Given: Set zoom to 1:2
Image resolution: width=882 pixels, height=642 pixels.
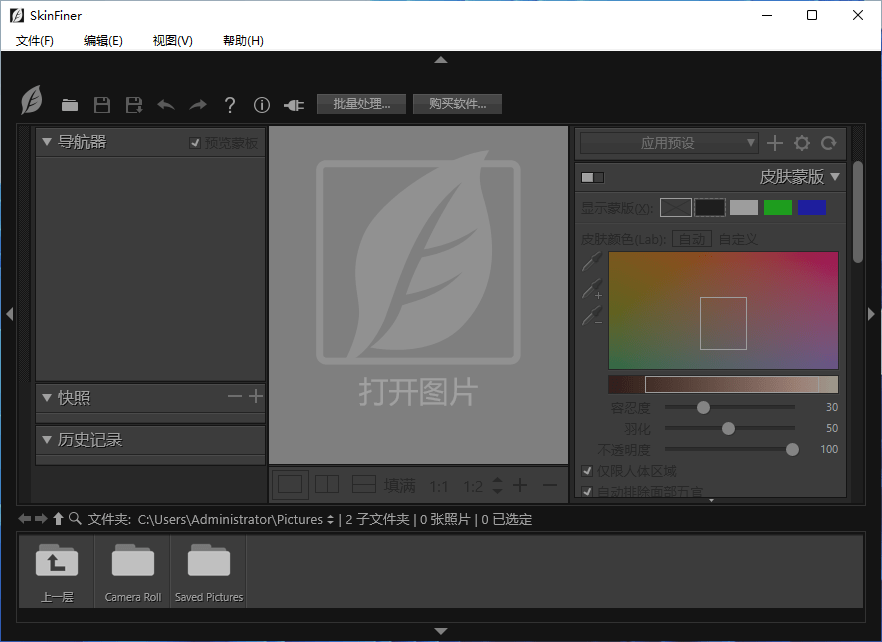Looking at the screenshot, I should click(x=473, y=486).
